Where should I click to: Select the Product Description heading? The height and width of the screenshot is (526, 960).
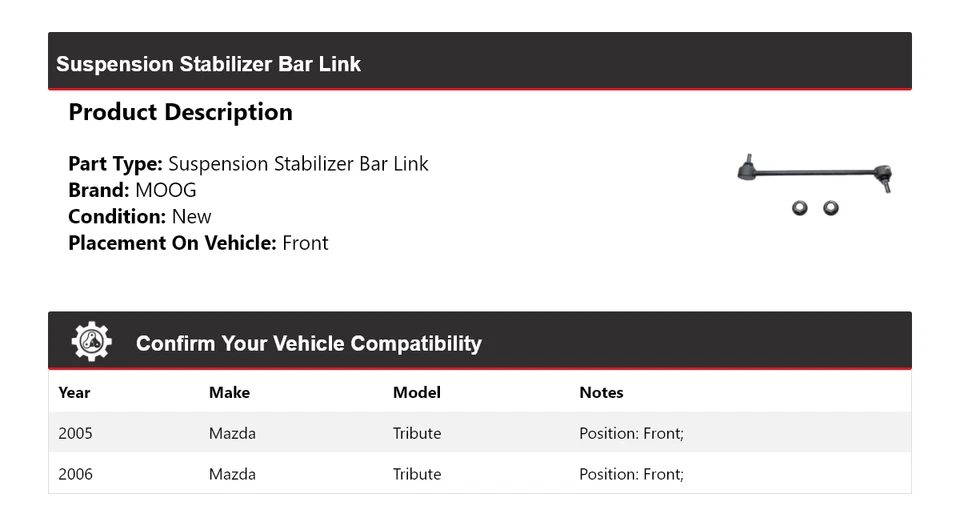click(x=180, y=112)
